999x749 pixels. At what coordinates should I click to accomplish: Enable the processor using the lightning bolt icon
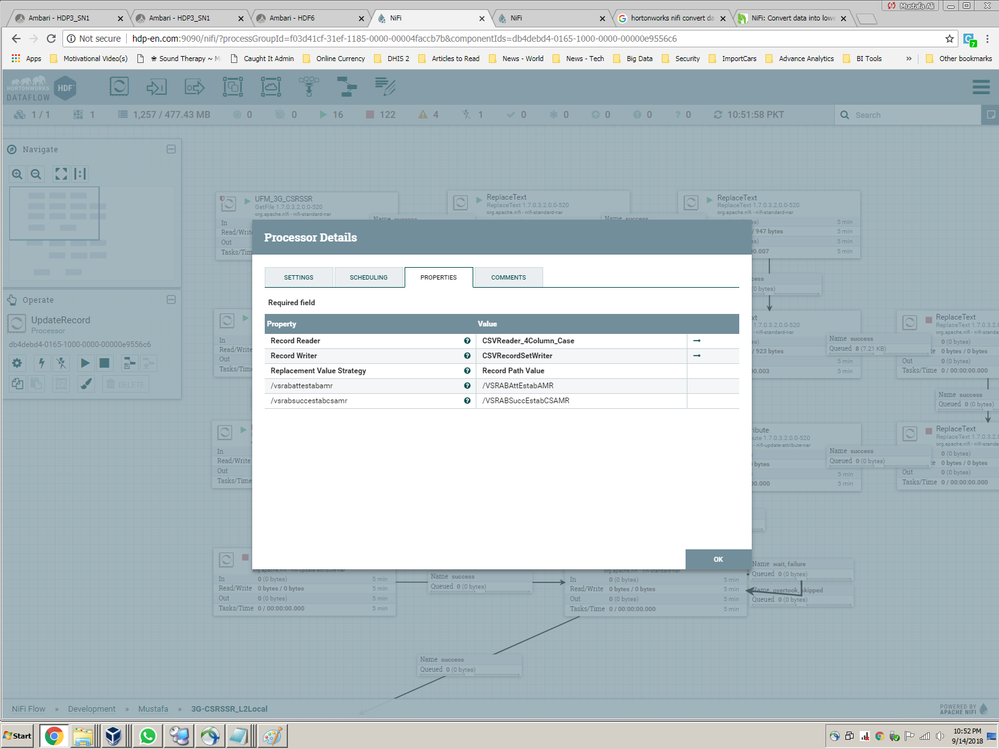click(42, 363)
